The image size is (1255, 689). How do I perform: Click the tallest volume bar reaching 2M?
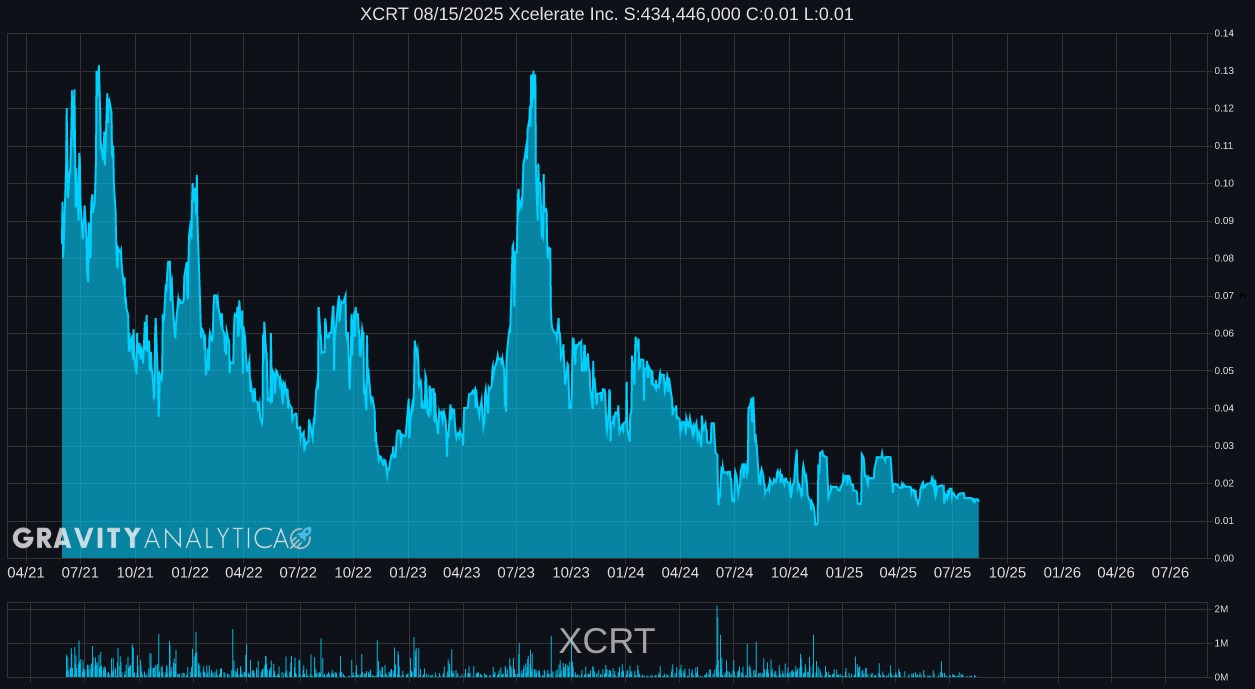coord(717,641)
